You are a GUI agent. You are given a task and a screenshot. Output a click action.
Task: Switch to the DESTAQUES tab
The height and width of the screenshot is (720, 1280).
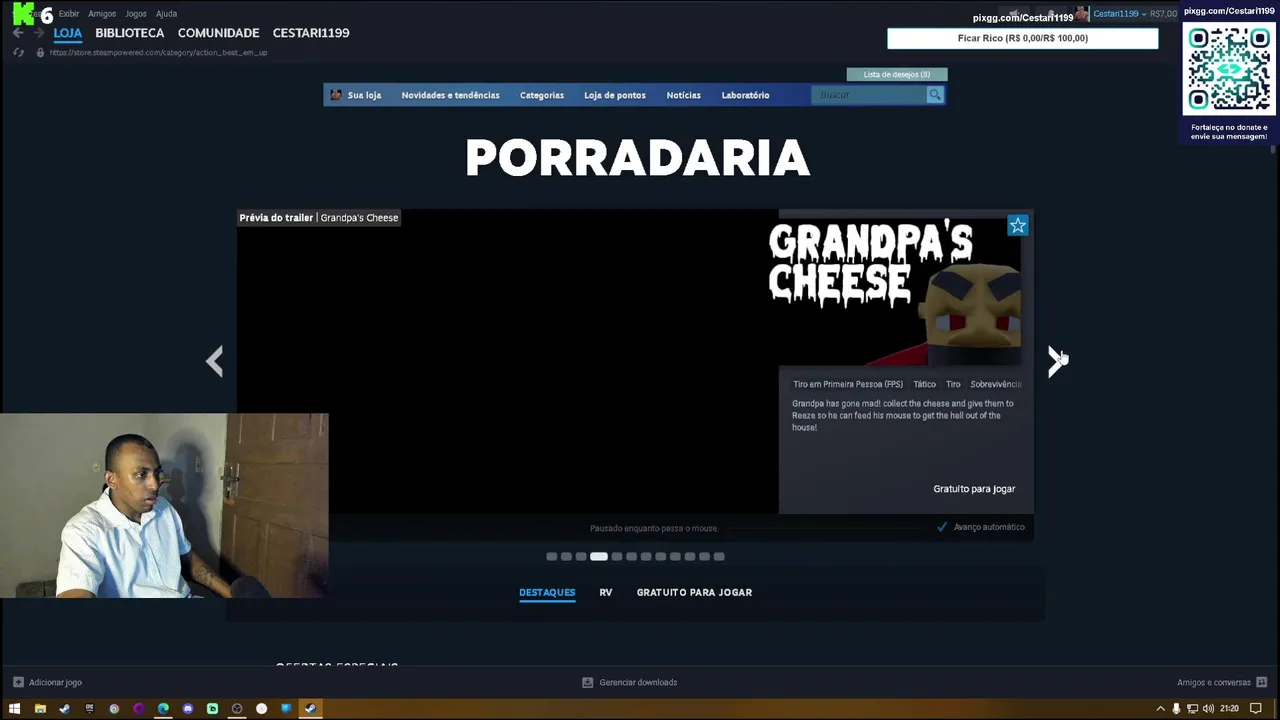point(547,592)
